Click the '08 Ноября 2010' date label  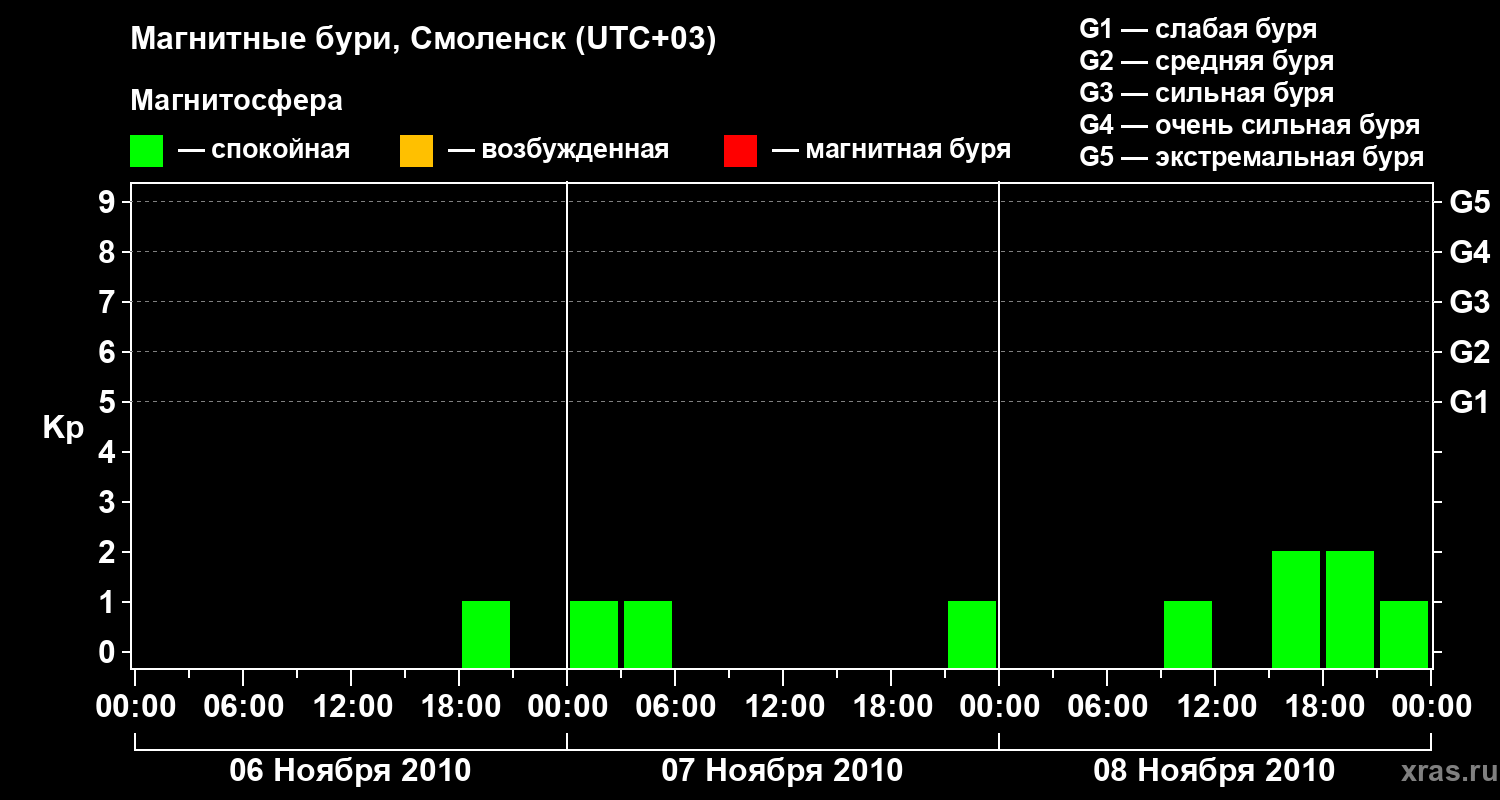pyautogui.click(x=1214, y=771)
